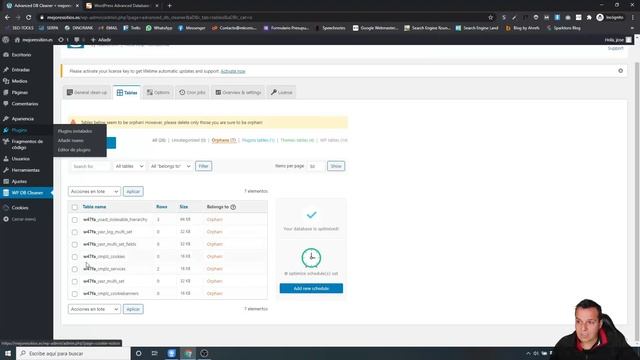Open the Windows Start button

pyautogui.click(x=8, y=353)
